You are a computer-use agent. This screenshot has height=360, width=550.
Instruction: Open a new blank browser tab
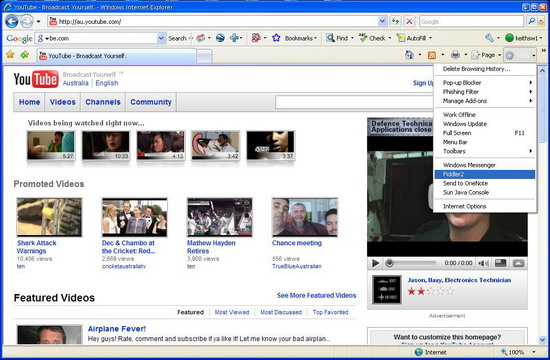point(204,56)
